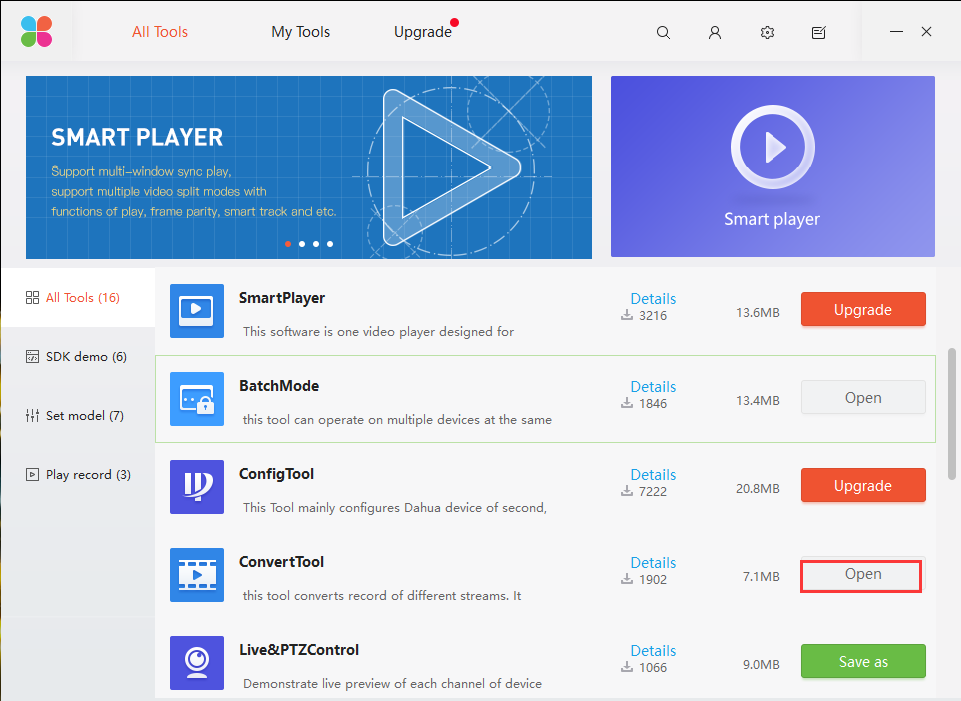
Task: Select All Tools (16) category
Action: click(78, 298)
